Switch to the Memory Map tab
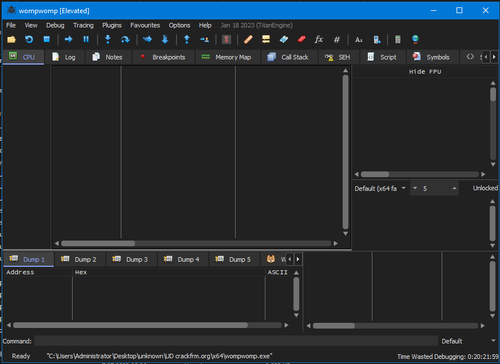This screenshot has height=364, width=500. pyautogui.click(x=228, y=57)
